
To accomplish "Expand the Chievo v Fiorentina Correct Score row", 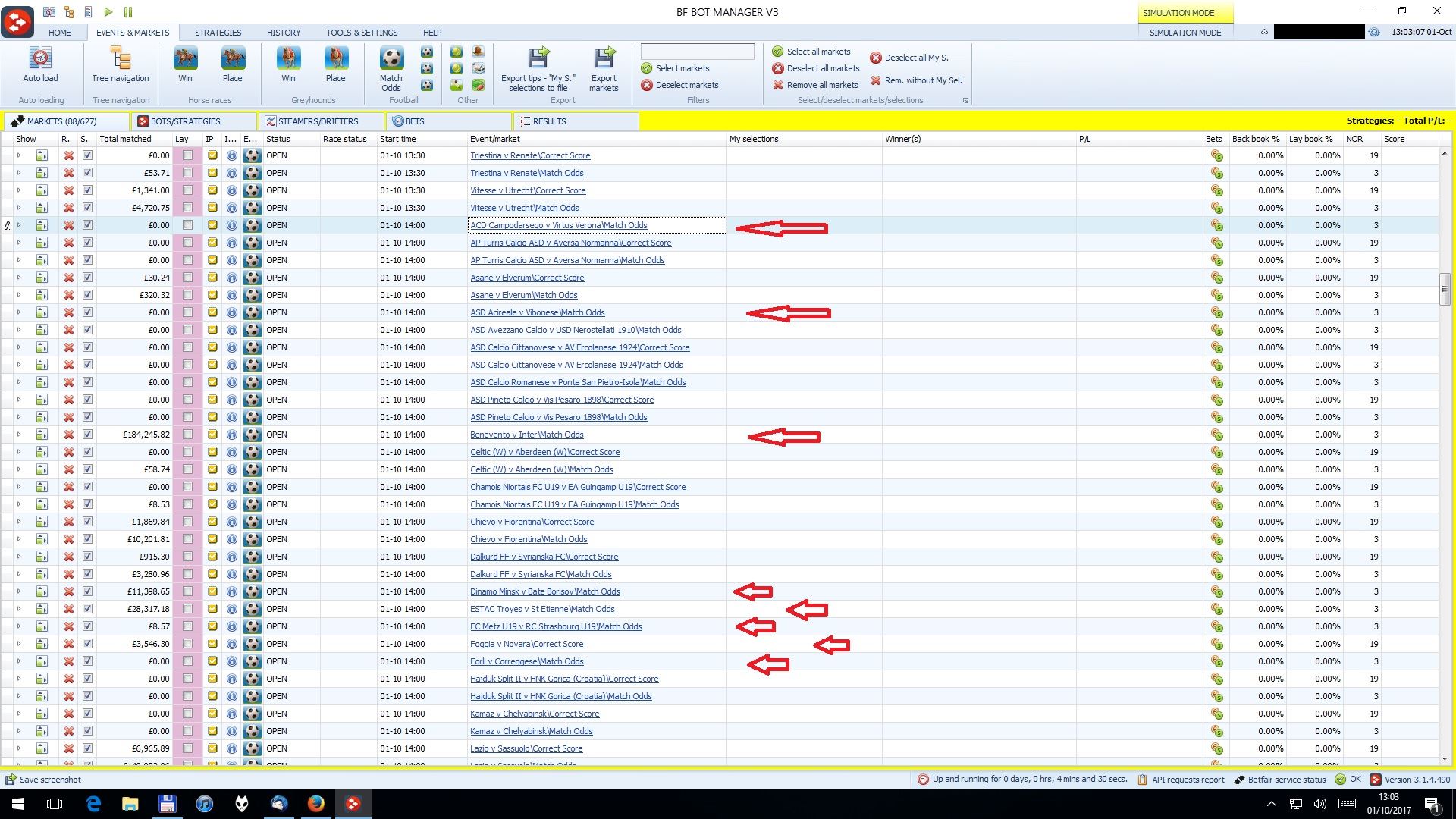I will (x=19, y=522).
